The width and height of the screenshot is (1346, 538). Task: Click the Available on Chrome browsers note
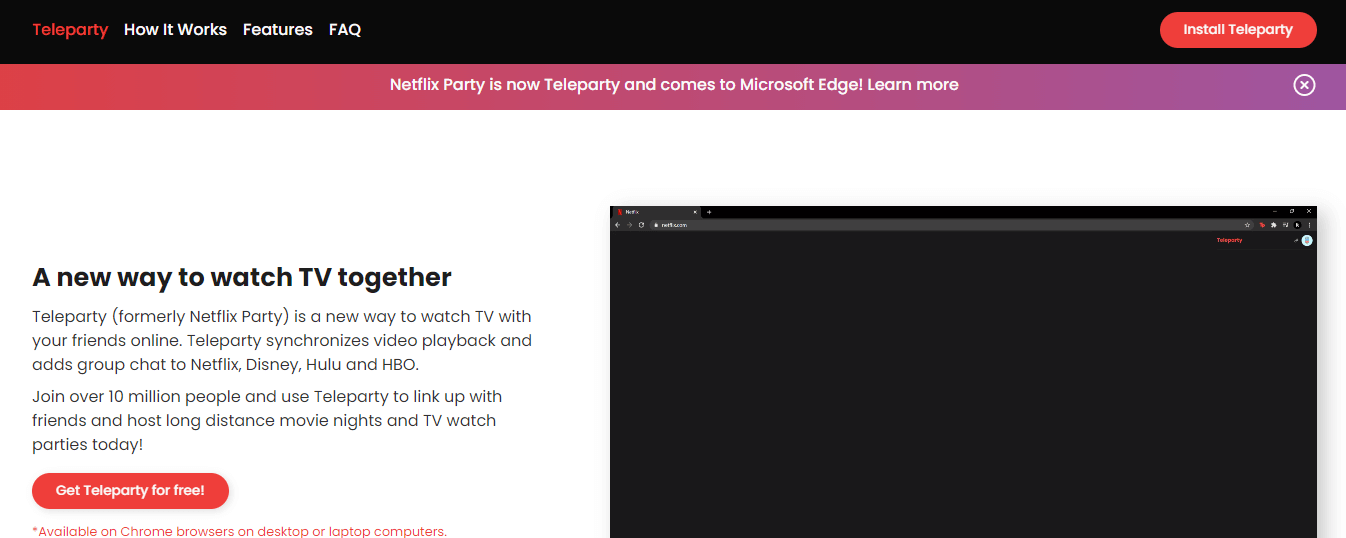(x=239, y=531)
